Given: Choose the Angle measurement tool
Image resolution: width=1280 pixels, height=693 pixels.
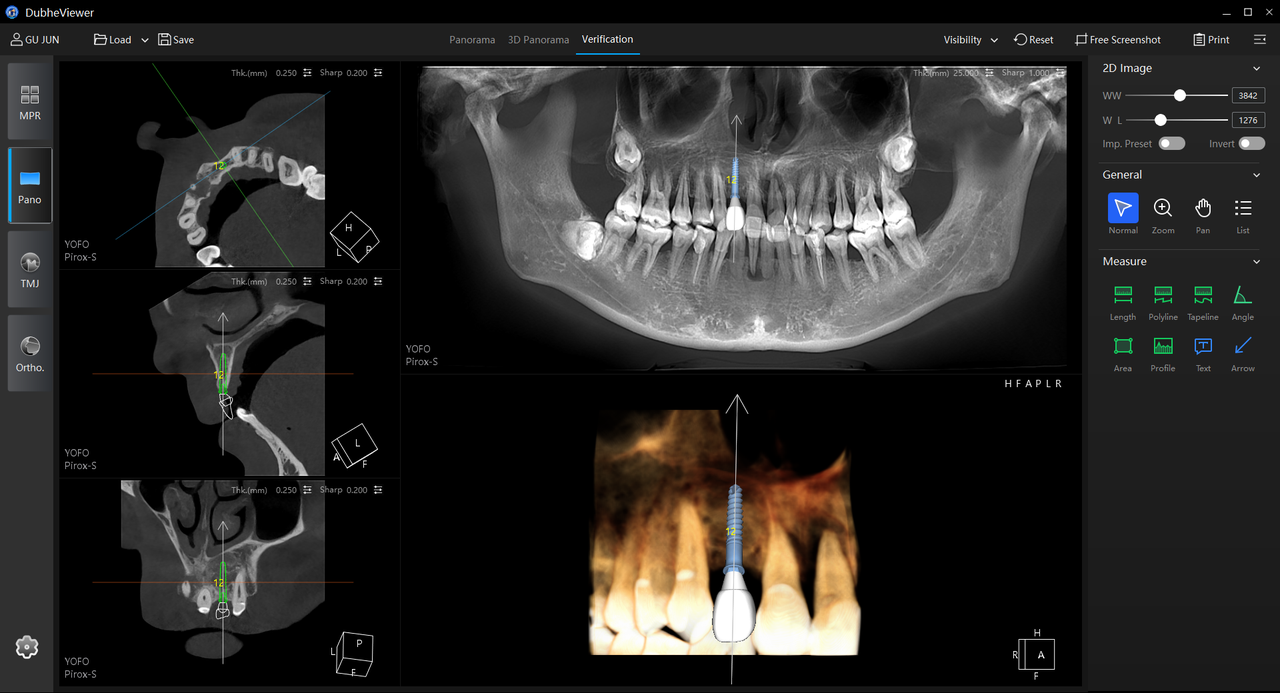Looking at the screenshot, I should tap(1243, 295).
